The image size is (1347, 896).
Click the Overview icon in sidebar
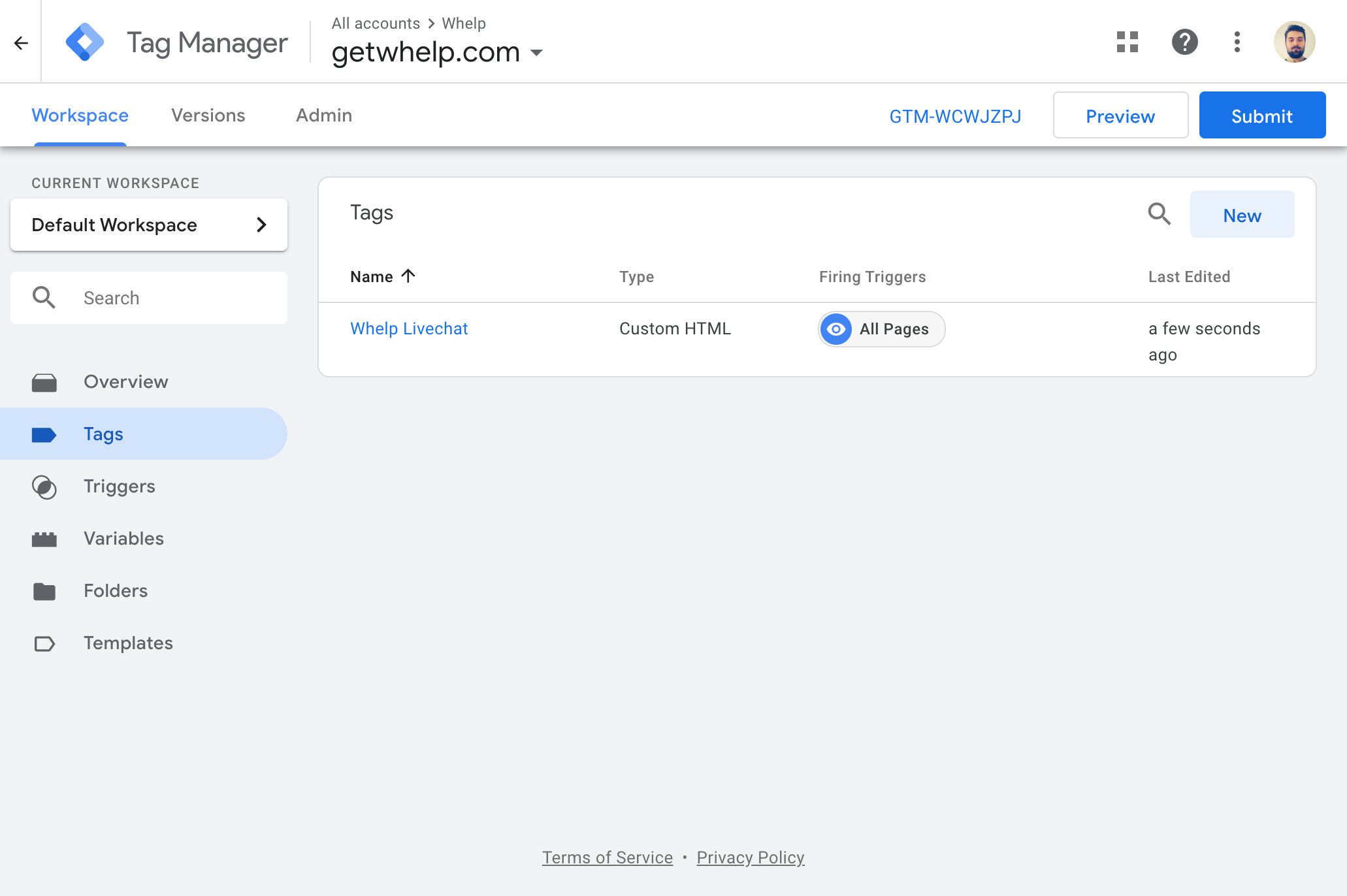pyautogui.click(x=44, y=382)
